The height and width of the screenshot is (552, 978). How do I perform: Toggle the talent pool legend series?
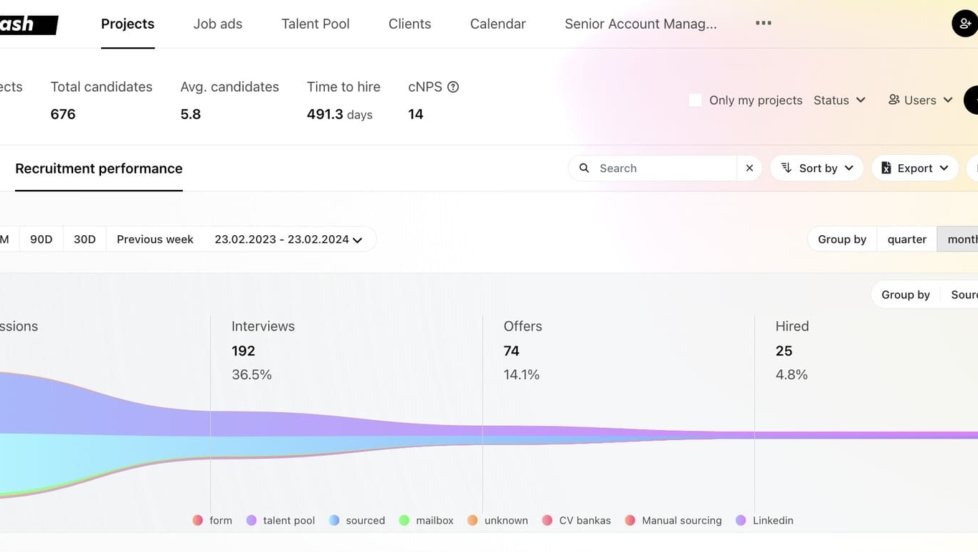(x=281, y=520)
